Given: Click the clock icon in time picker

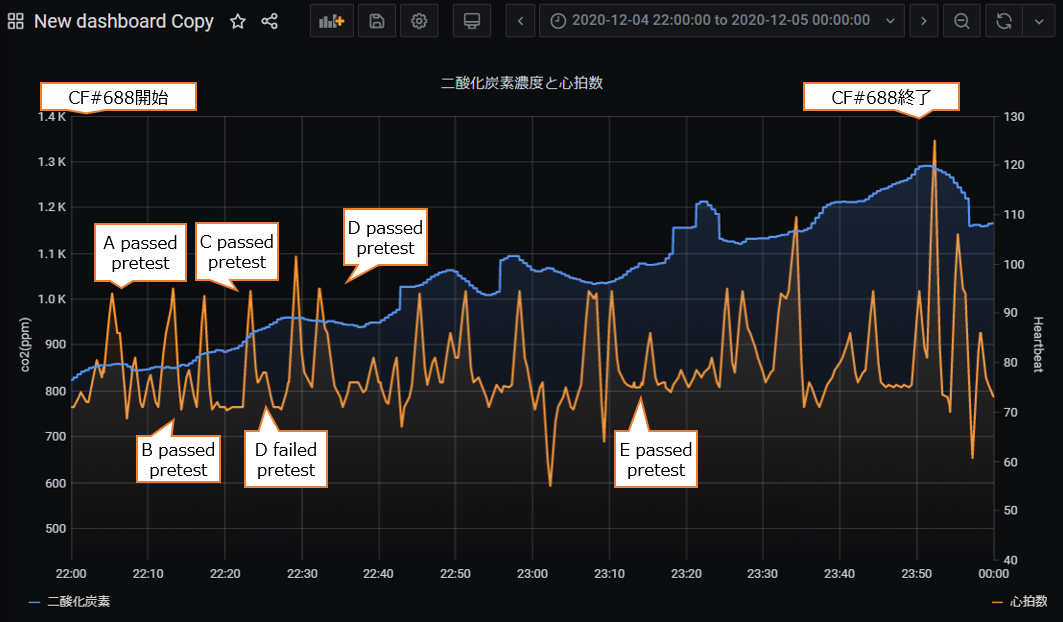Looking at the screenshot, I should pos(558,21).
